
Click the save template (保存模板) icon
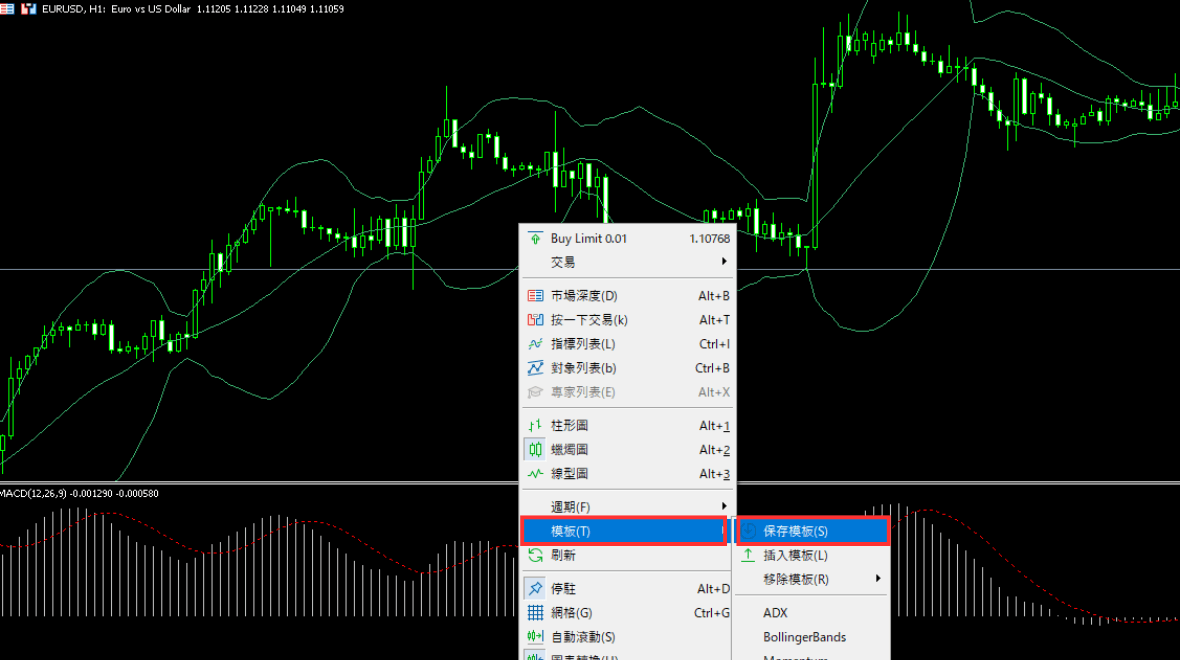click(x=749, y=531)
